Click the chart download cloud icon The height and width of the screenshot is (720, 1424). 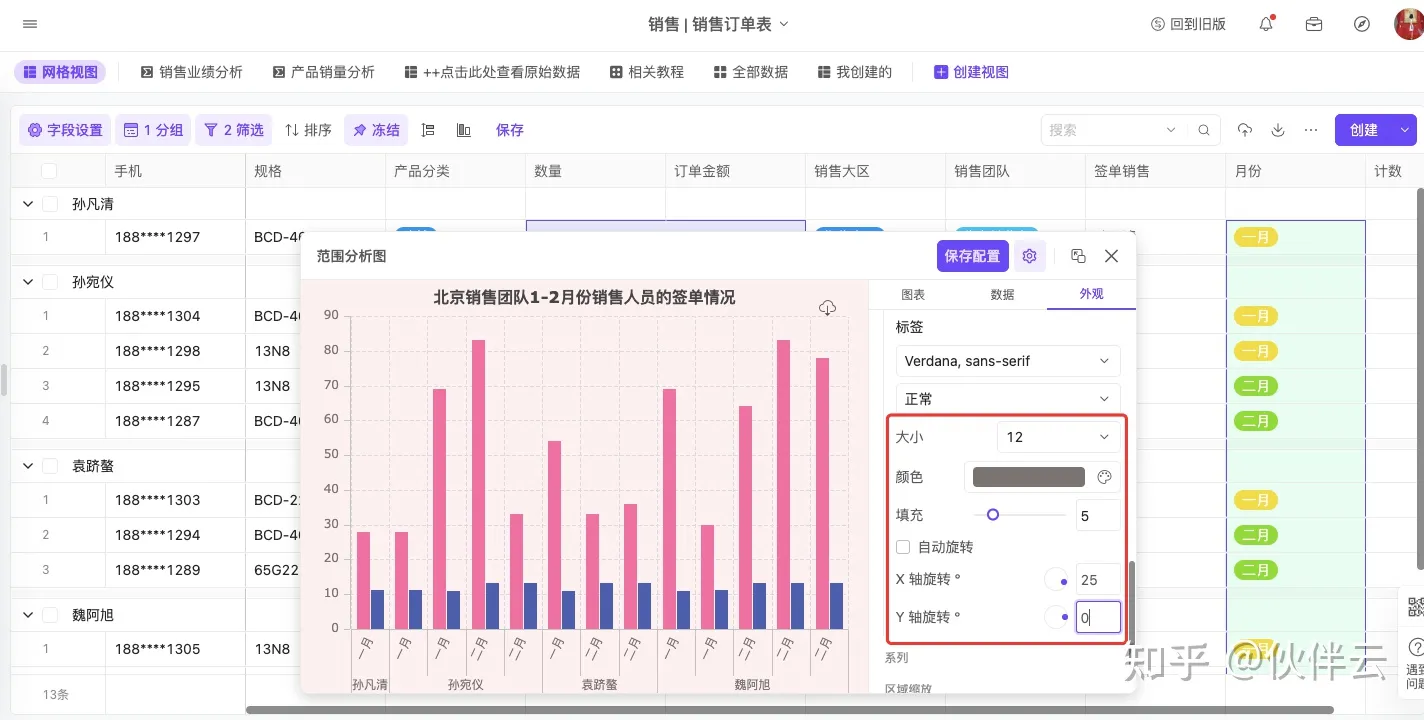[827, 308]
